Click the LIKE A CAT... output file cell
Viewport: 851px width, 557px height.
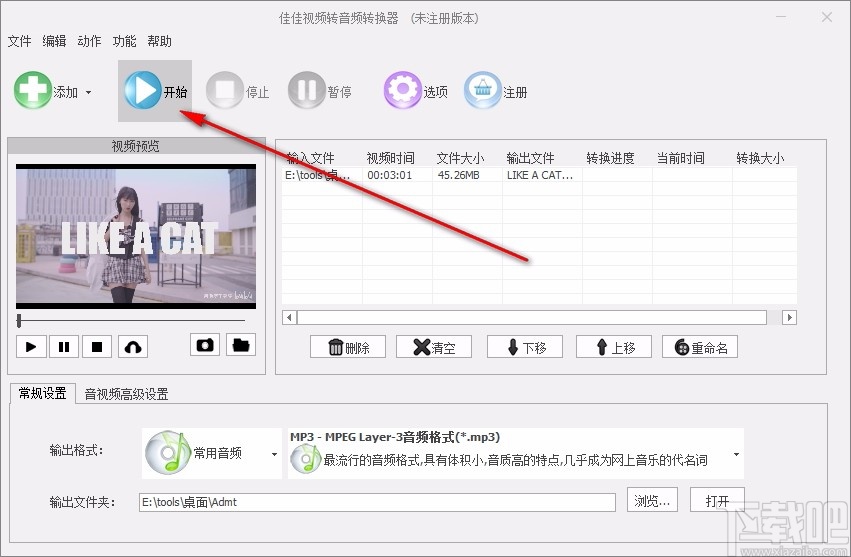[x=540, y=175]
